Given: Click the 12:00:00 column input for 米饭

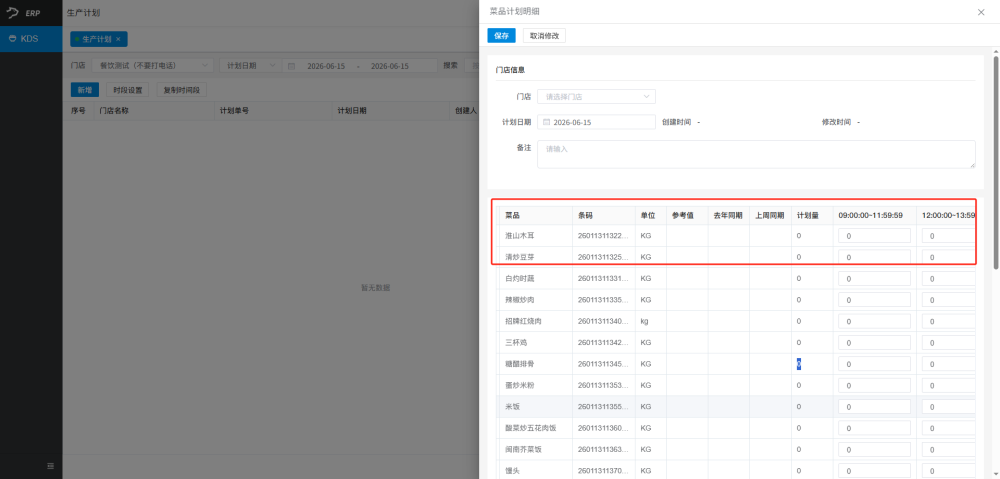Looking at the screenshot, I should 948,407.
